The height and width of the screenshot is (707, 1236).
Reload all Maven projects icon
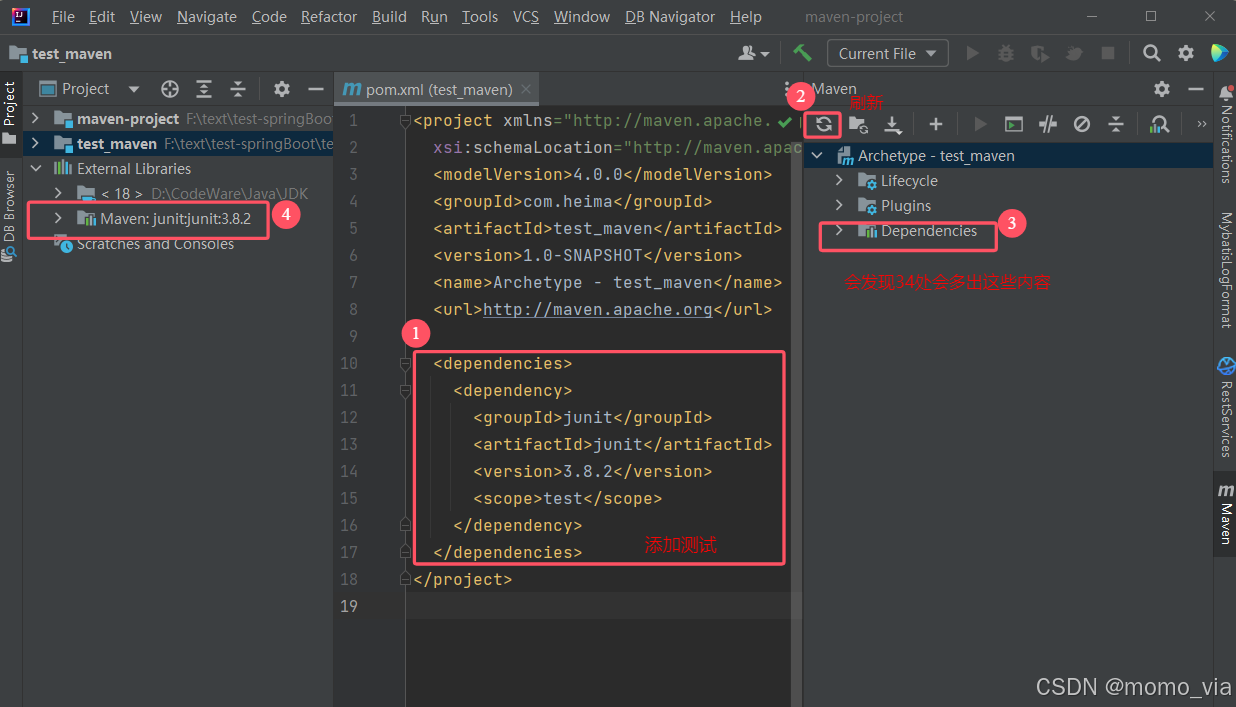coord(824,124)
